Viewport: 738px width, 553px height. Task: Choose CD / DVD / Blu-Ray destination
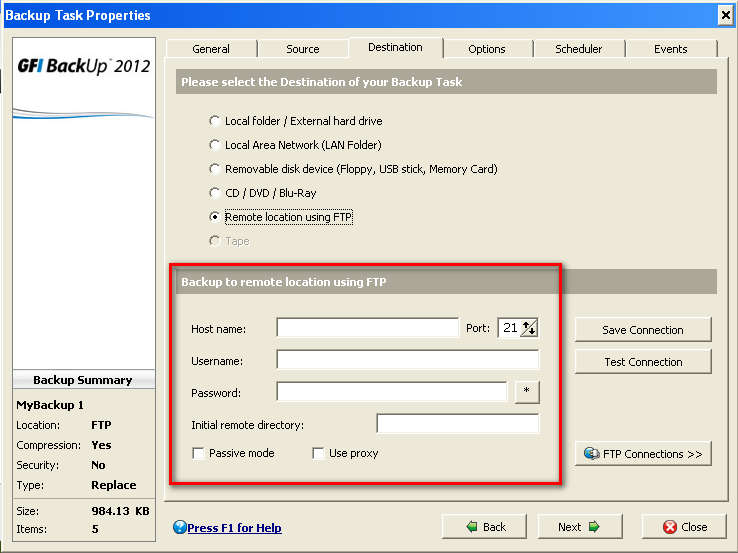coord(214,193)
